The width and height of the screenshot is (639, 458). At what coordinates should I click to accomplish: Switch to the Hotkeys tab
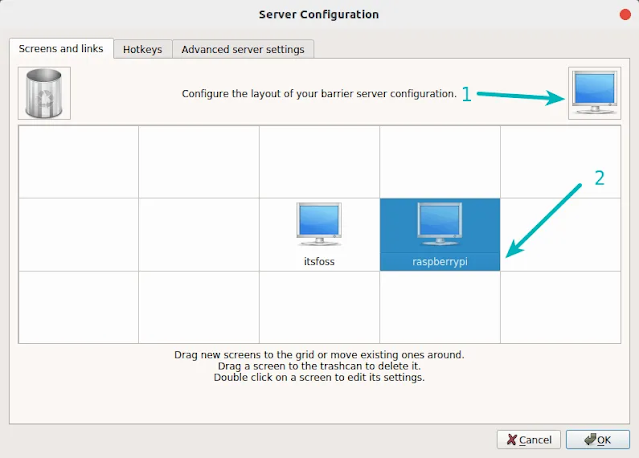pyautogui.click(x=143, y=49)
